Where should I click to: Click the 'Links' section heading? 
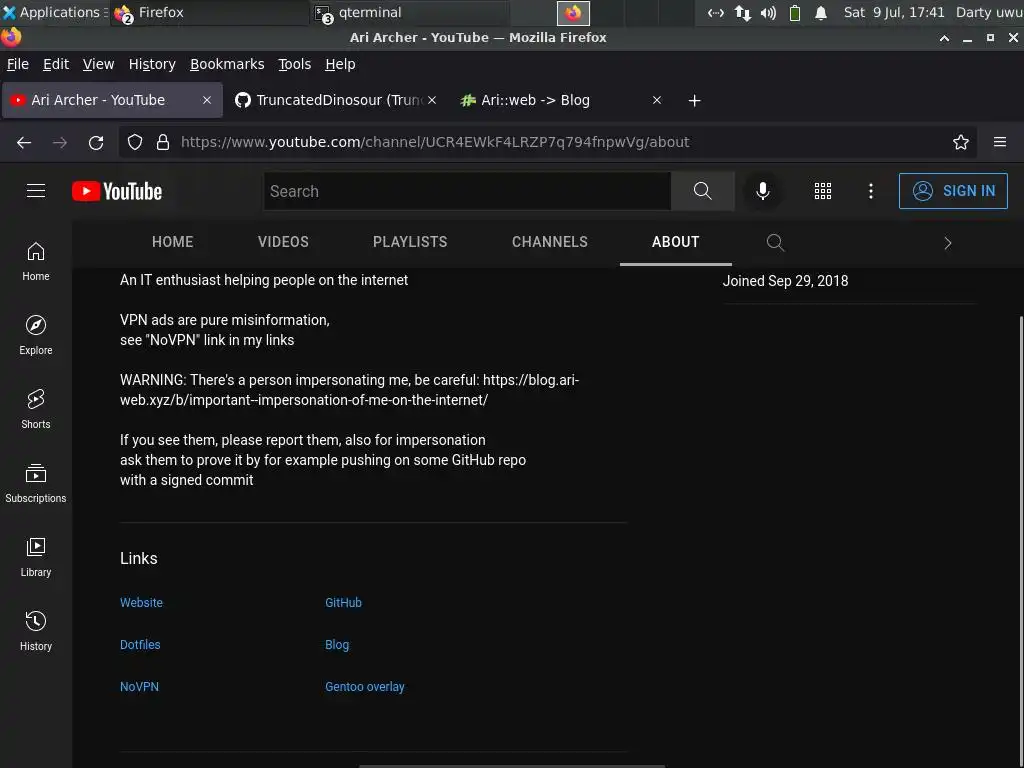138,558
